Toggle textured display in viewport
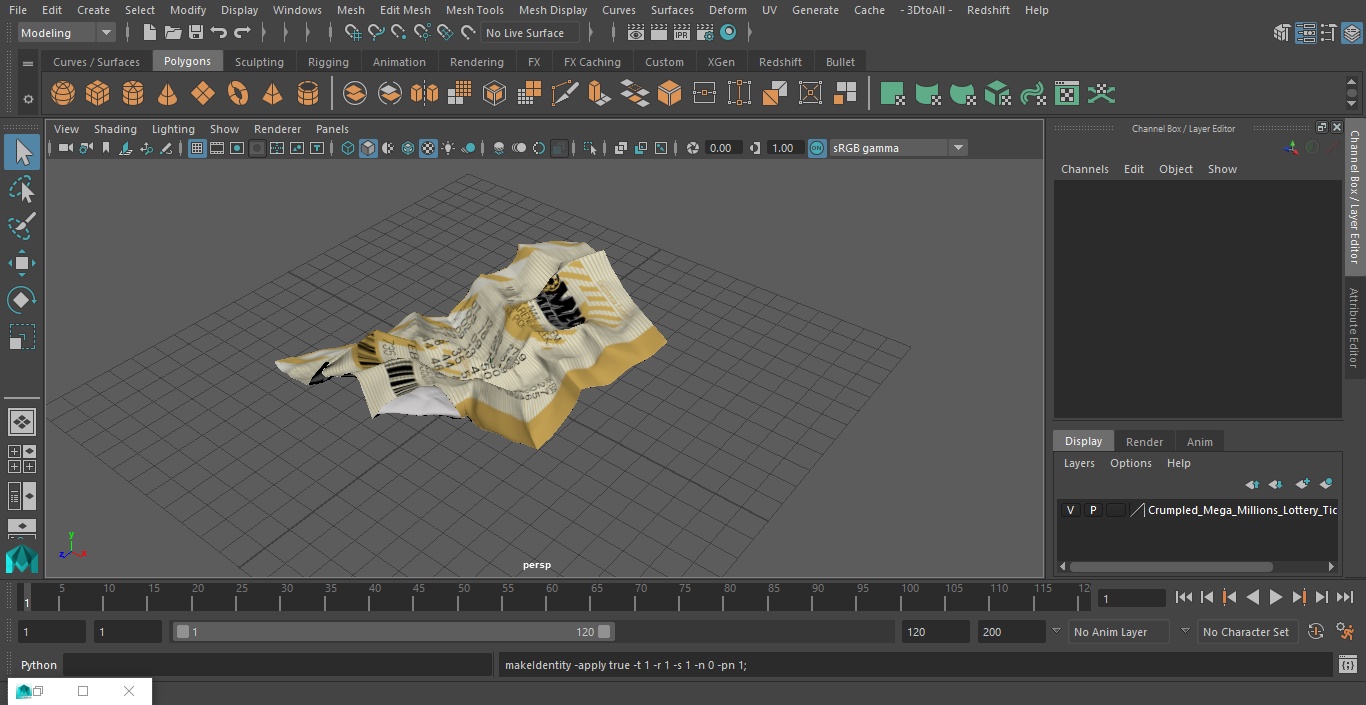Screen dimensions: 1366x705 pyautogui.click(x=428, y=148)
